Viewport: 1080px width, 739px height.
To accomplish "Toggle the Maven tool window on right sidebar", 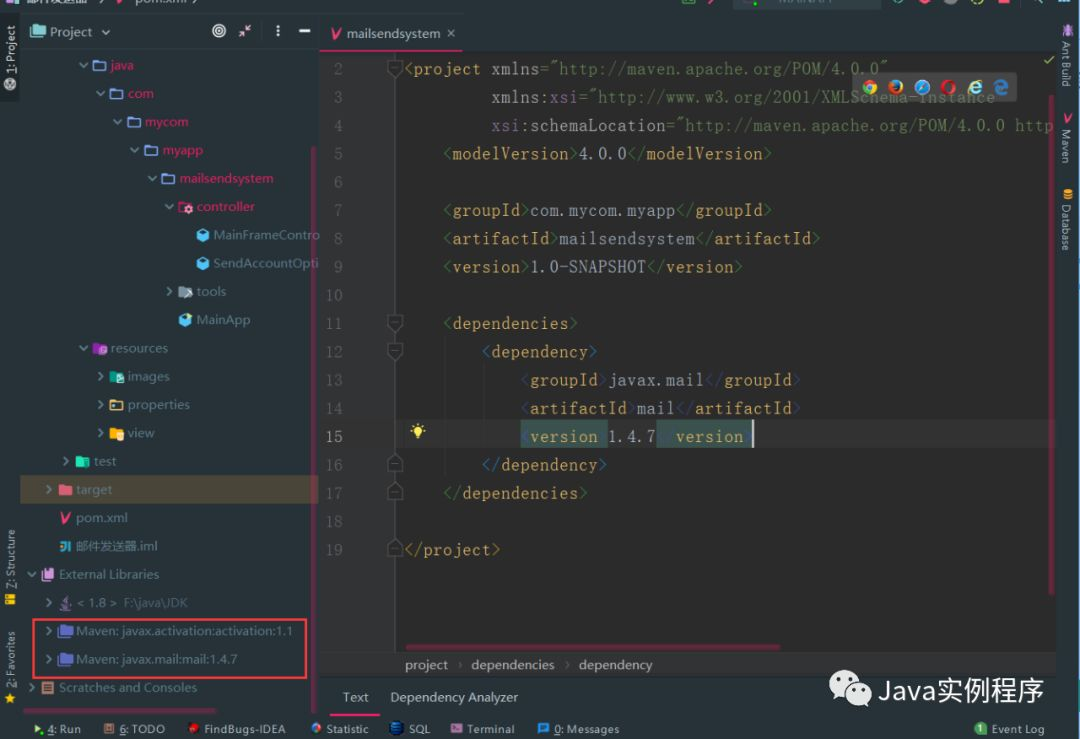I will point(1067,138).
